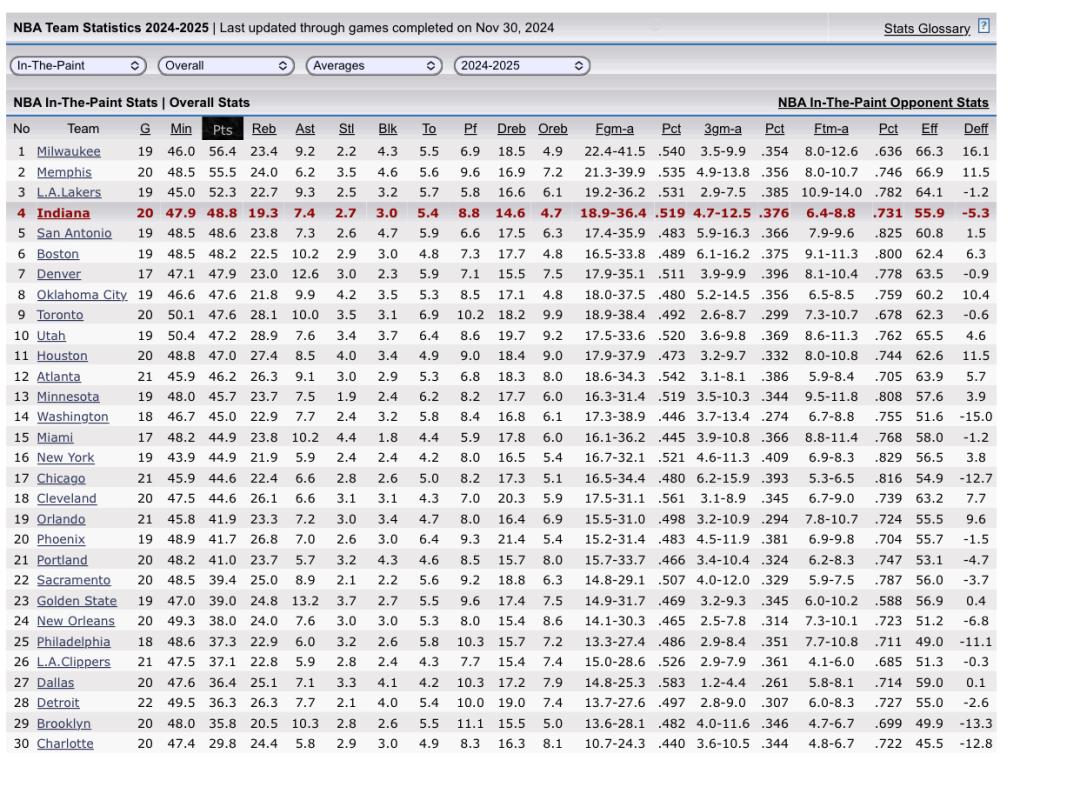Sort by Eff column header

point(930,129)
